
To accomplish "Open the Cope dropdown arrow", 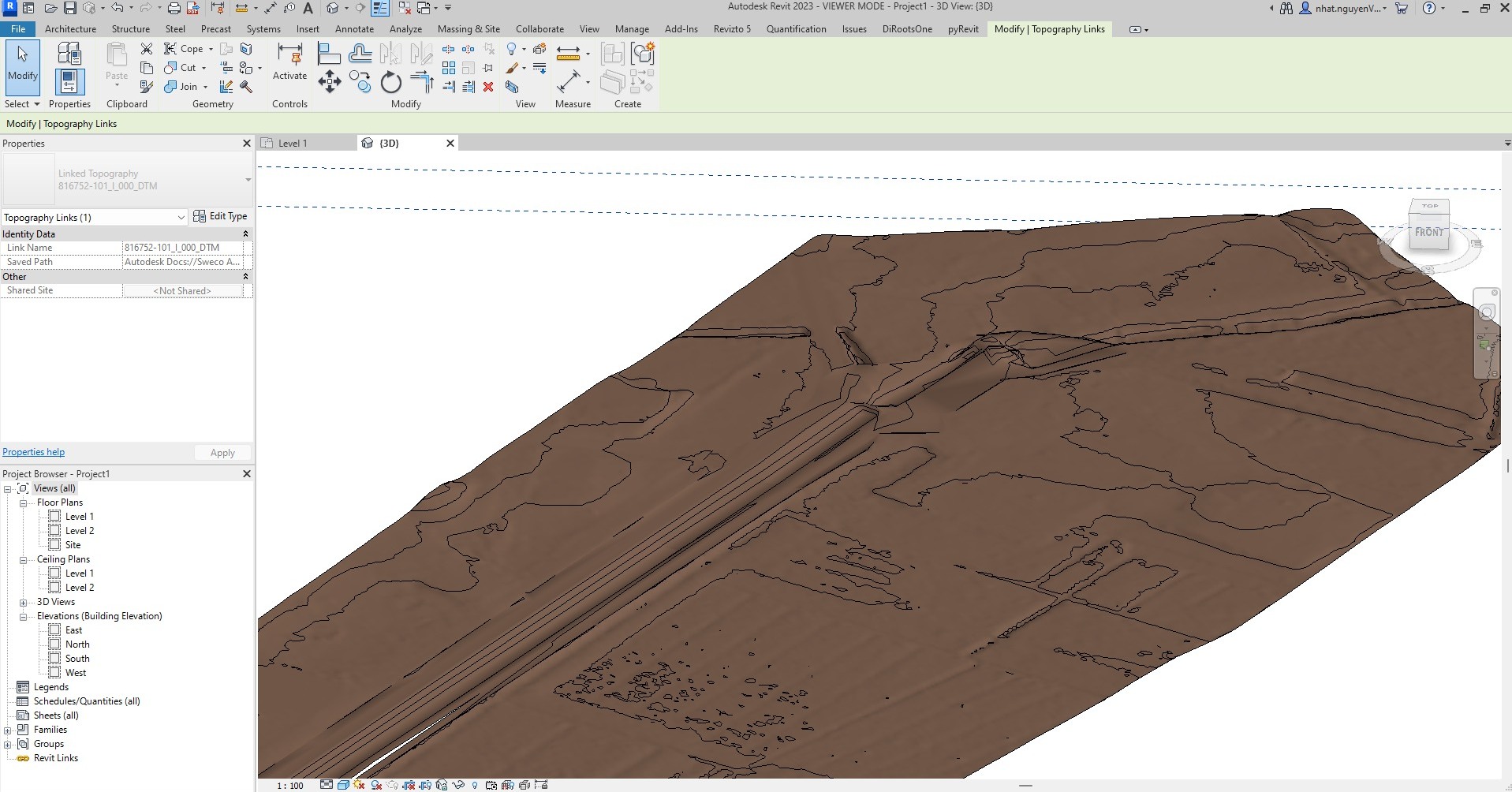I will 211,49.
